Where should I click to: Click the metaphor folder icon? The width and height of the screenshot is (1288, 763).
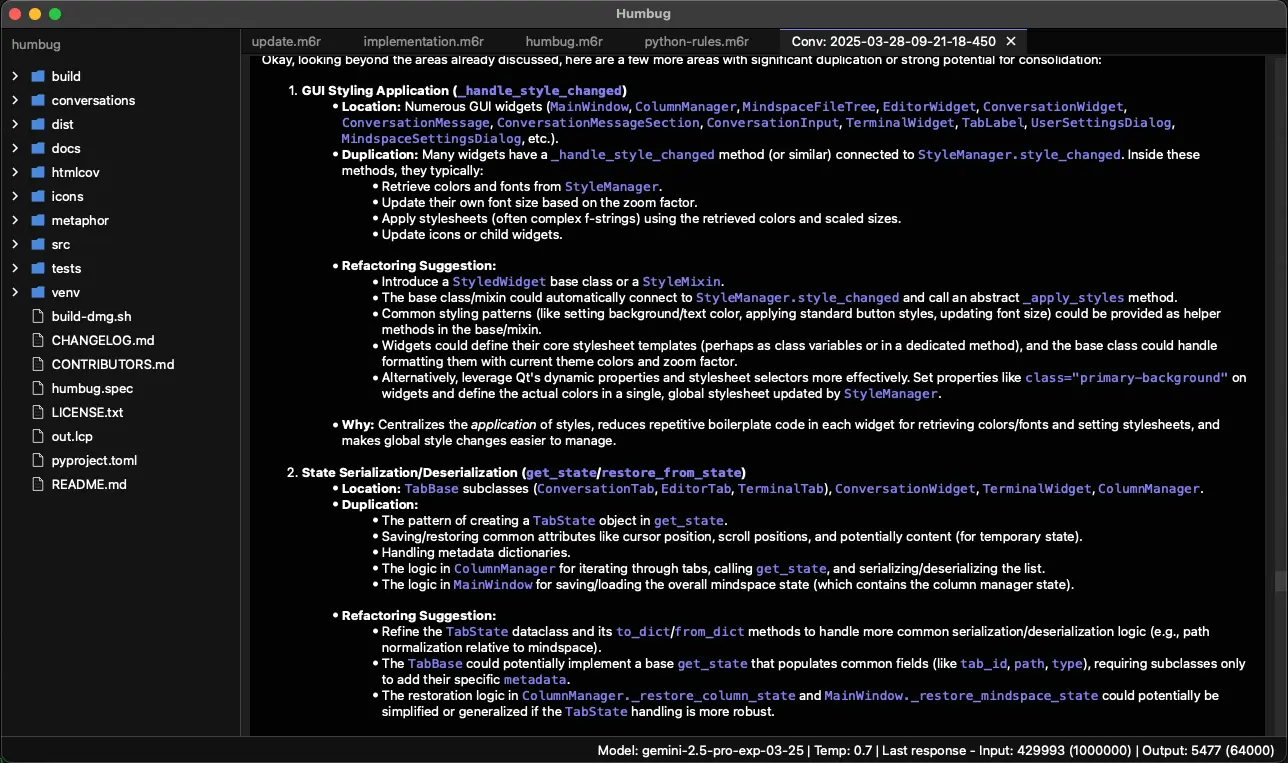coord(38,220)
